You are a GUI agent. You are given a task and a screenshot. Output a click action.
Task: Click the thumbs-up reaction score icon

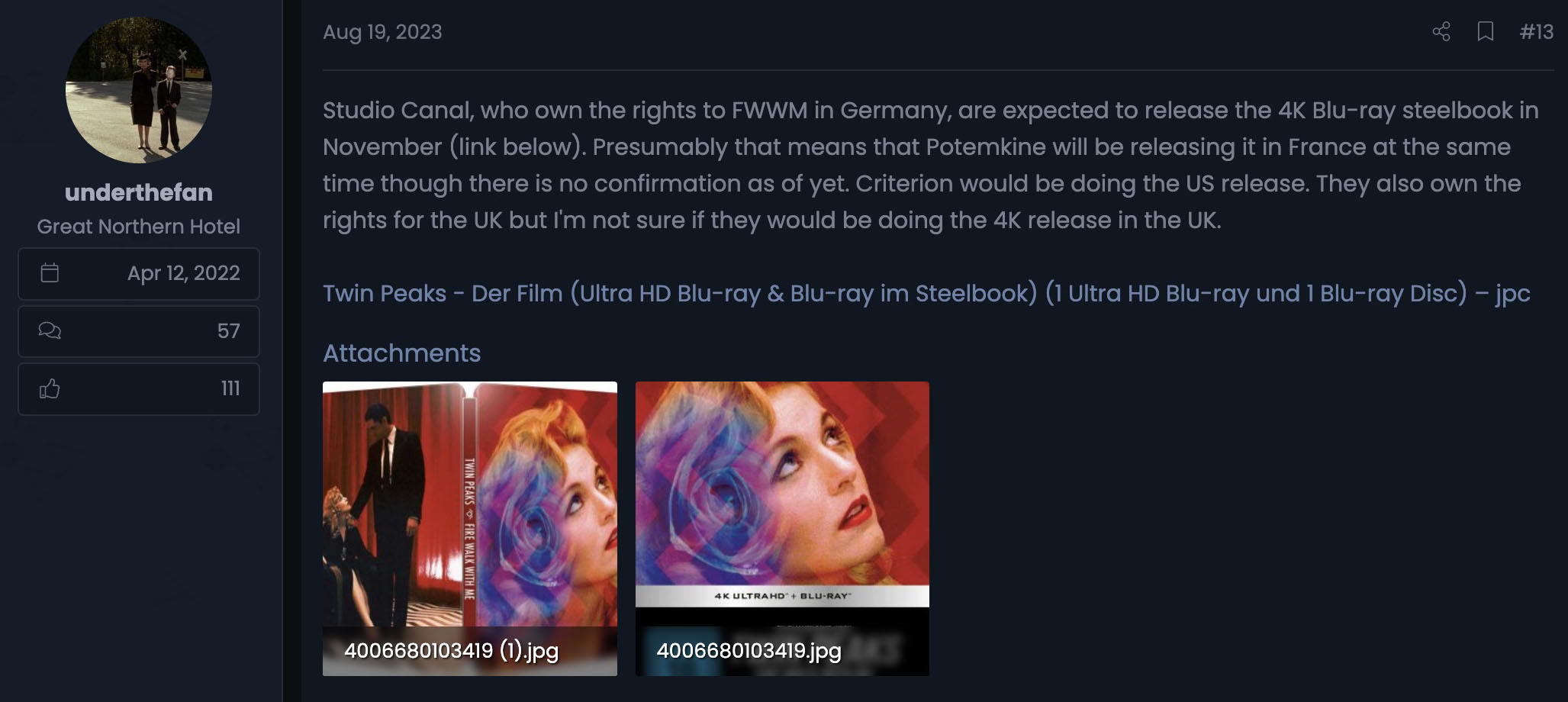[50, 388]
